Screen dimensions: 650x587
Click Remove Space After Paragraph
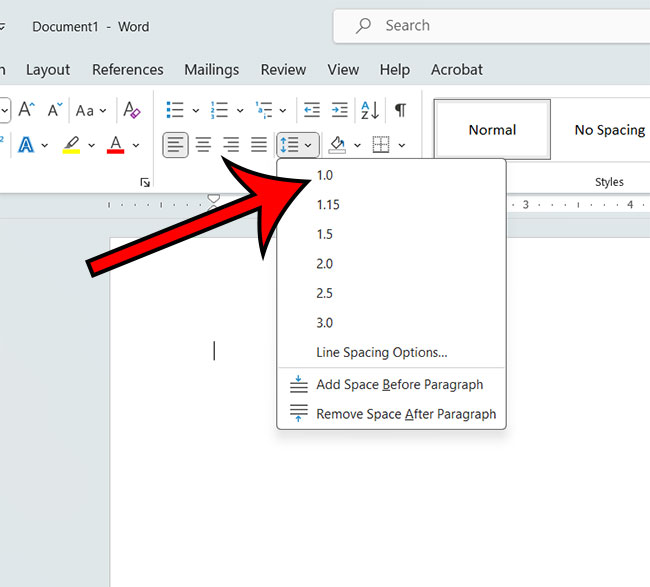point(391,414)
